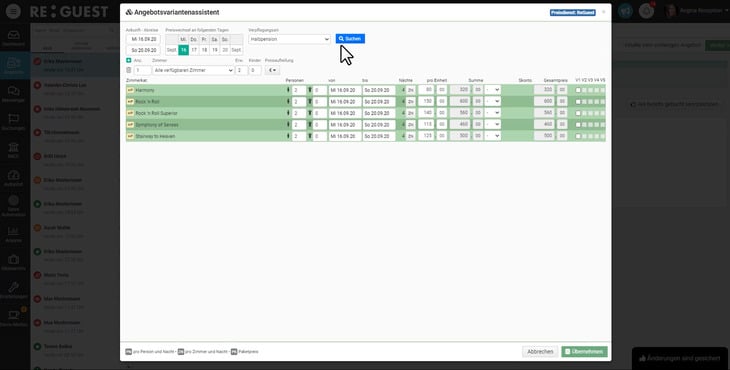
Task: Click the green Übernehmen button
Action: (x=584, y=352)
